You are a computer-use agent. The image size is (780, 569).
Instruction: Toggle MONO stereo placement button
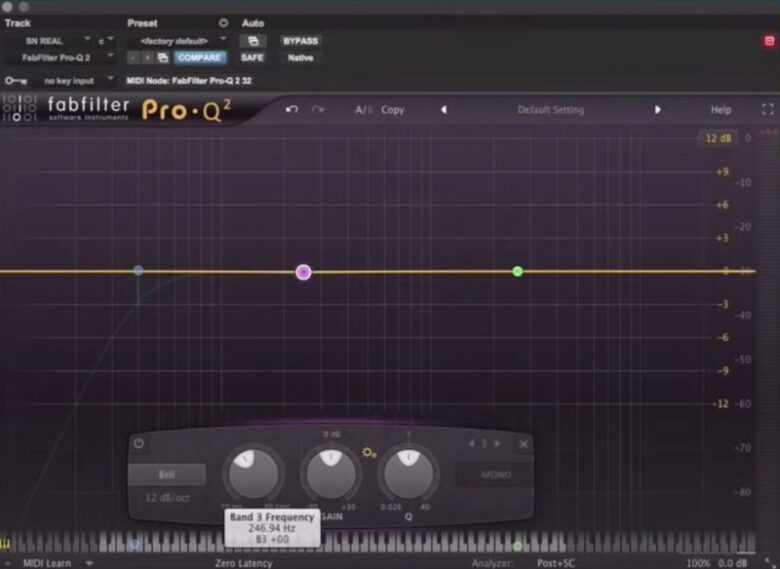[x=495, y=474]
